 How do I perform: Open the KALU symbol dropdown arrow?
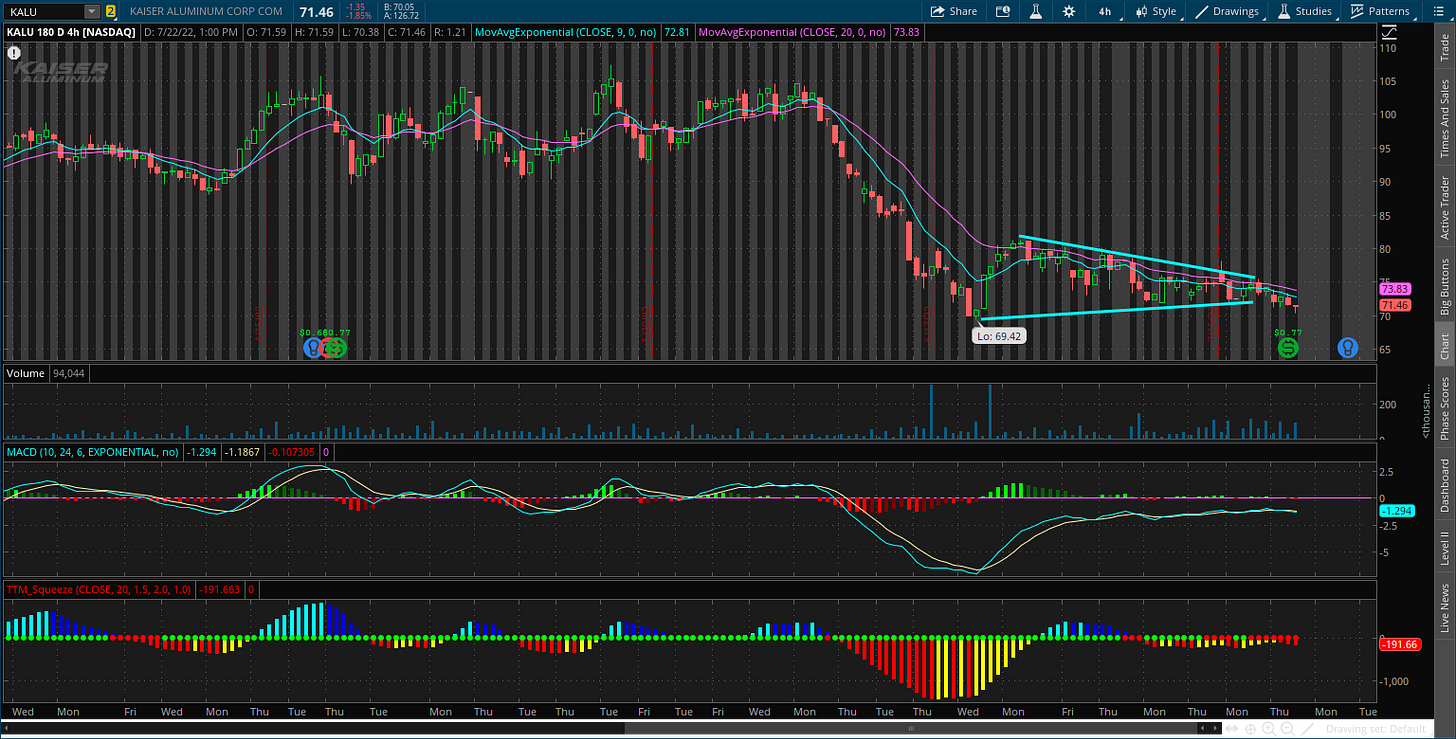[x=92, y=11]
